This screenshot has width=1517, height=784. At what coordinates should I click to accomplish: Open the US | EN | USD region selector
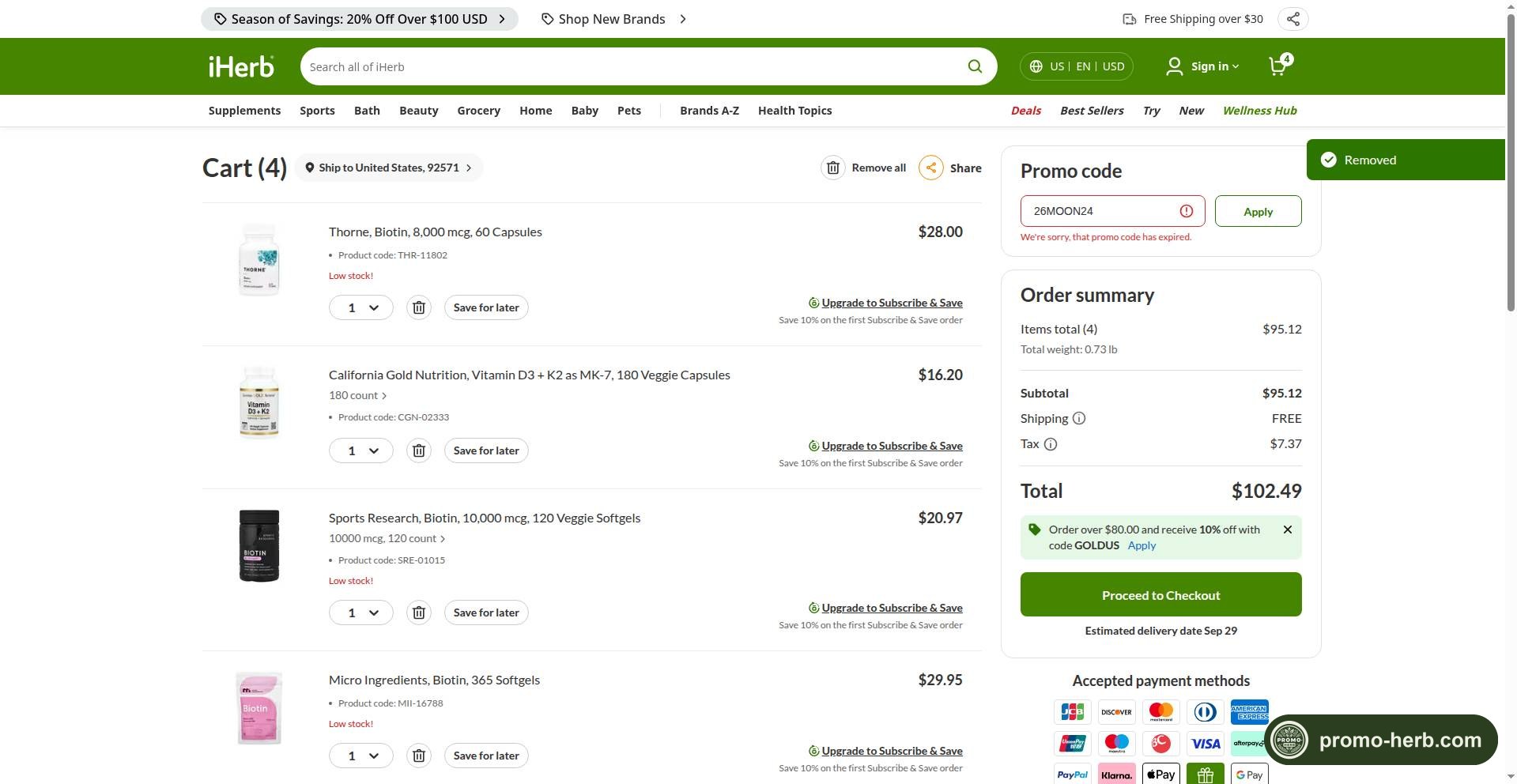point(1077,66)
